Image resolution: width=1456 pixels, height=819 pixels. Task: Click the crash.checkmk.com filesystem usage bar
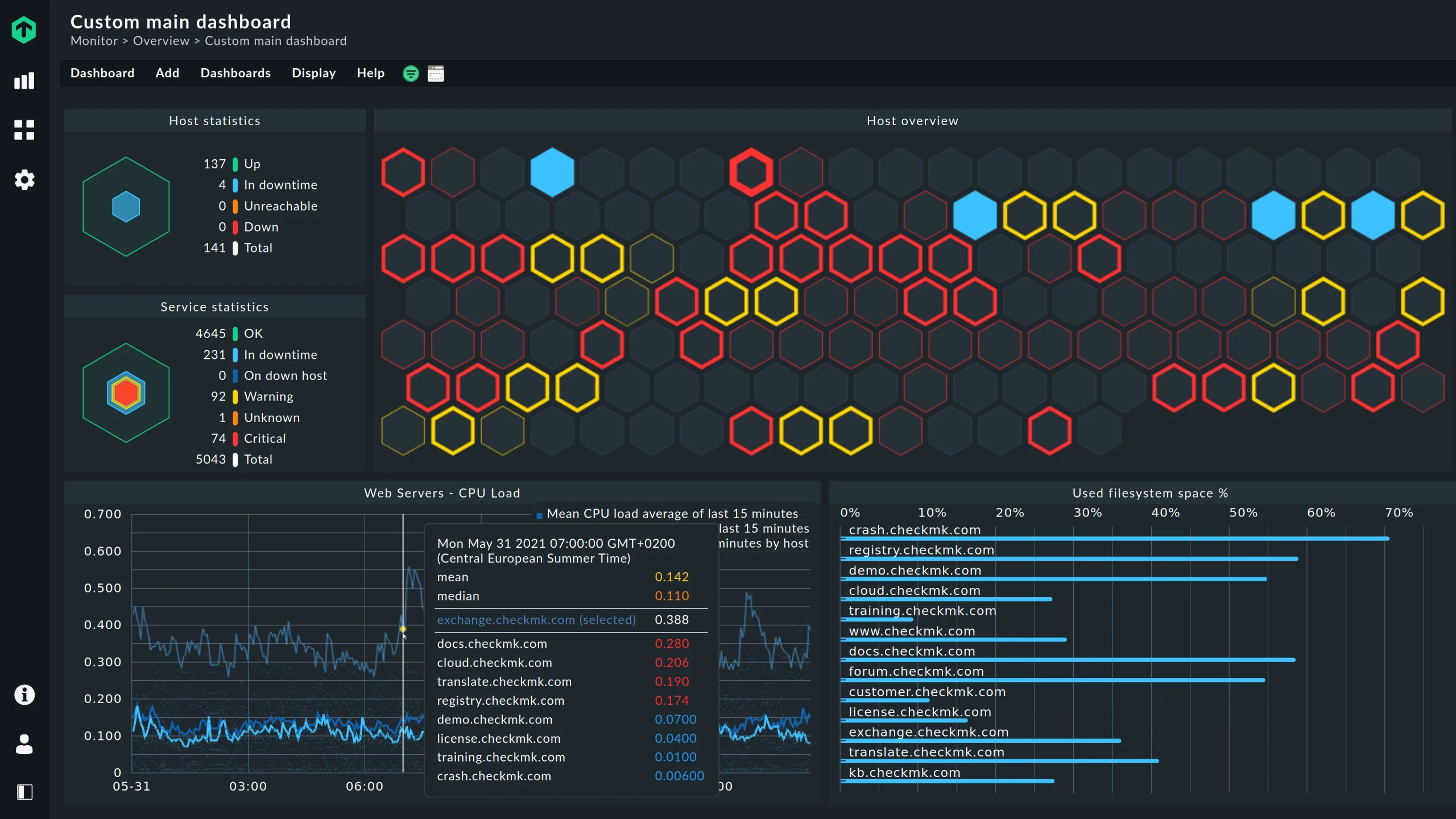pyautogui.click(x=1115, y=538)
